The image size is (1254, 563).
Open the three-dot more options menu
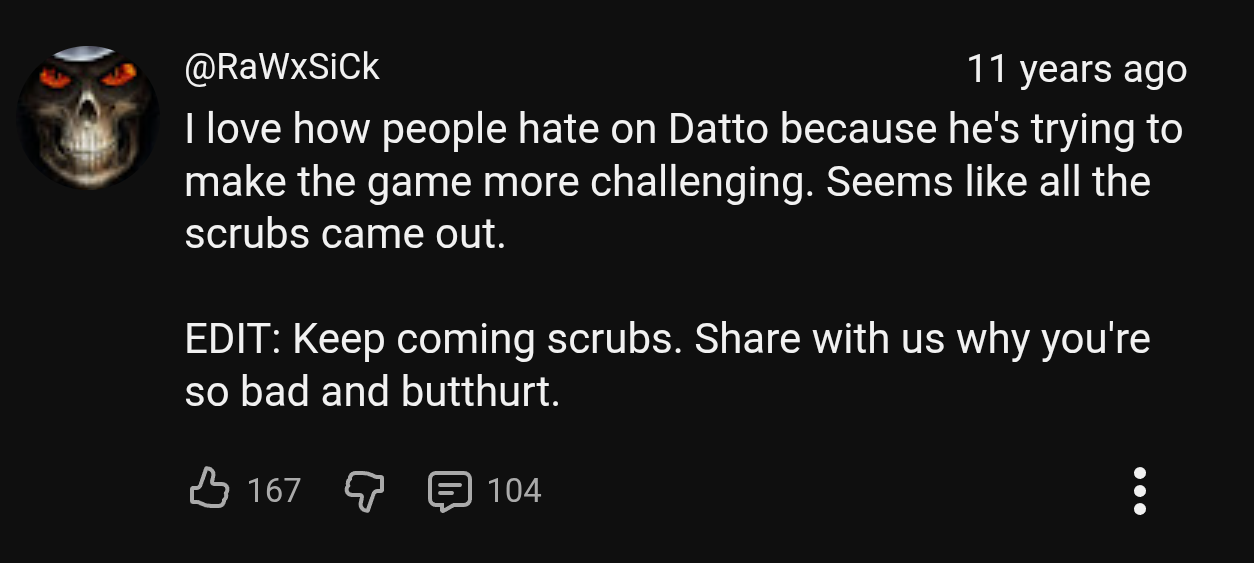click(1139, 490)
